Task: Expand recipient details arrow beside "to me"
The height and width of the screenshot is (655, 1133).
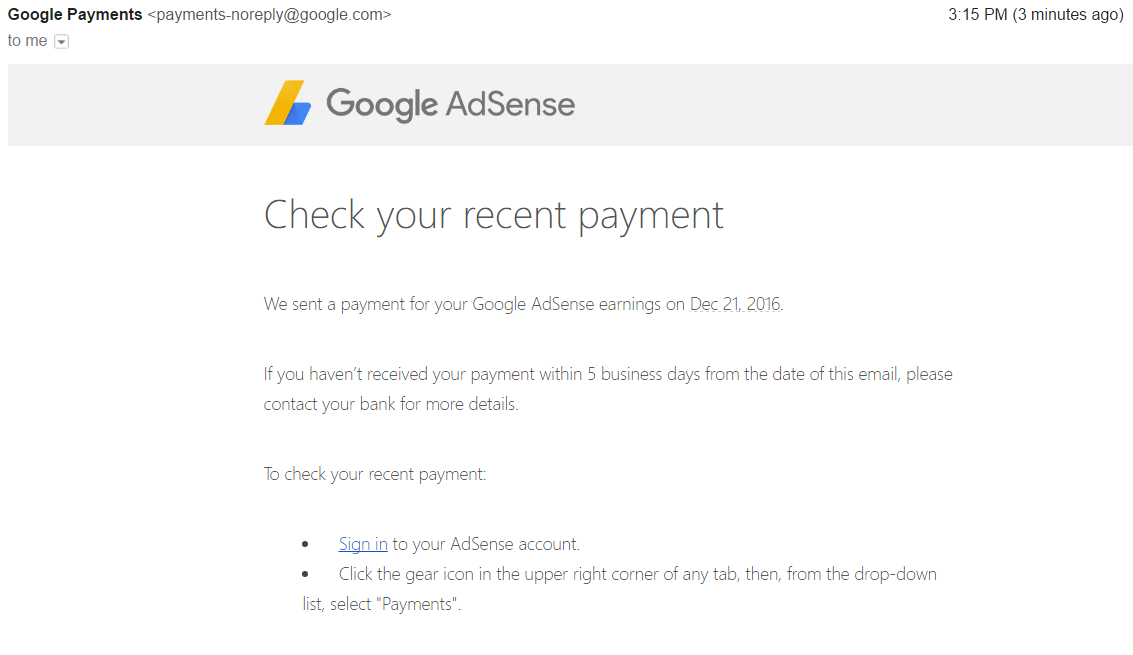Action: tap(61, 42)
